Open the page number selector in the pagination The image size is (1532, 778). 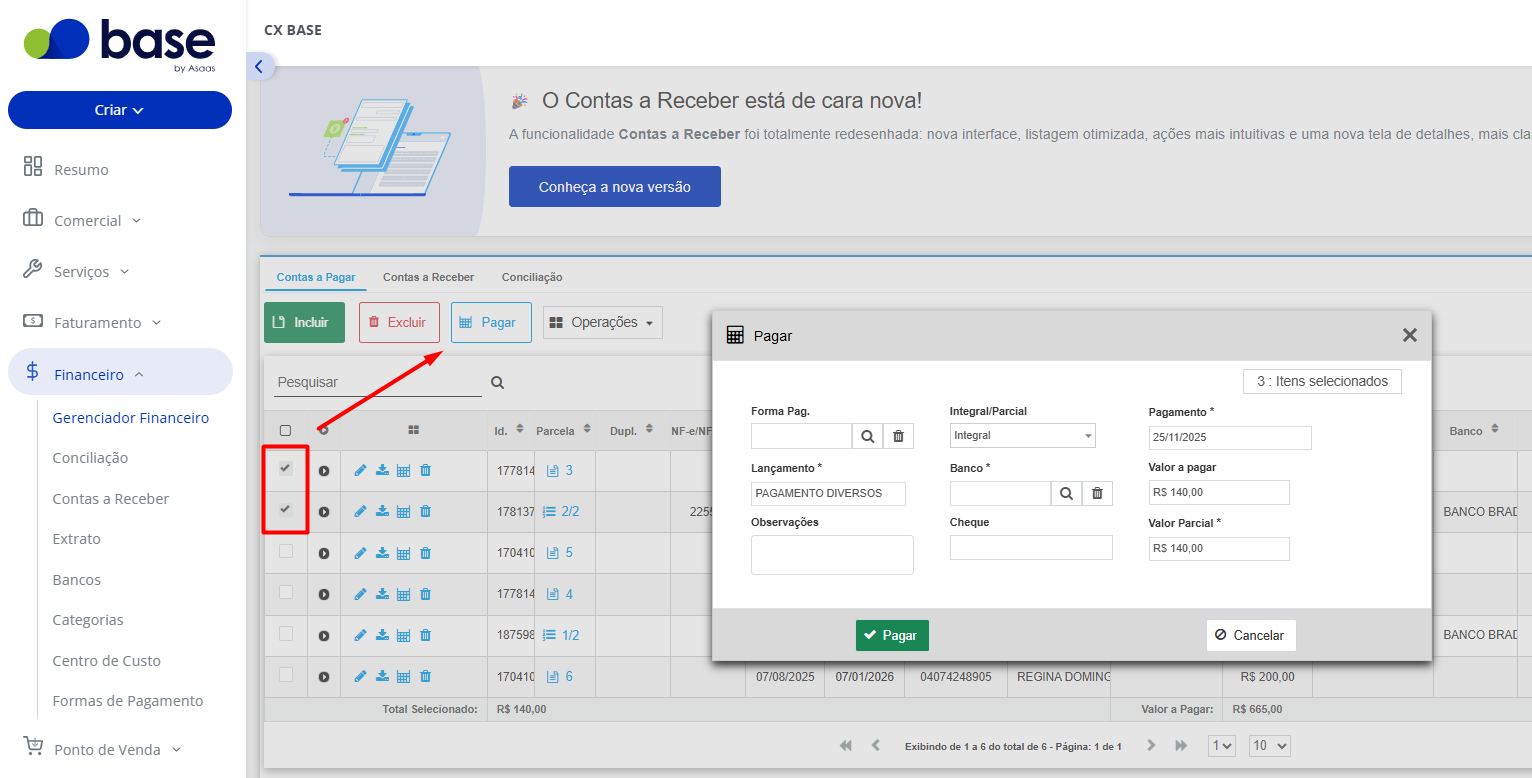coord(1222,746)
